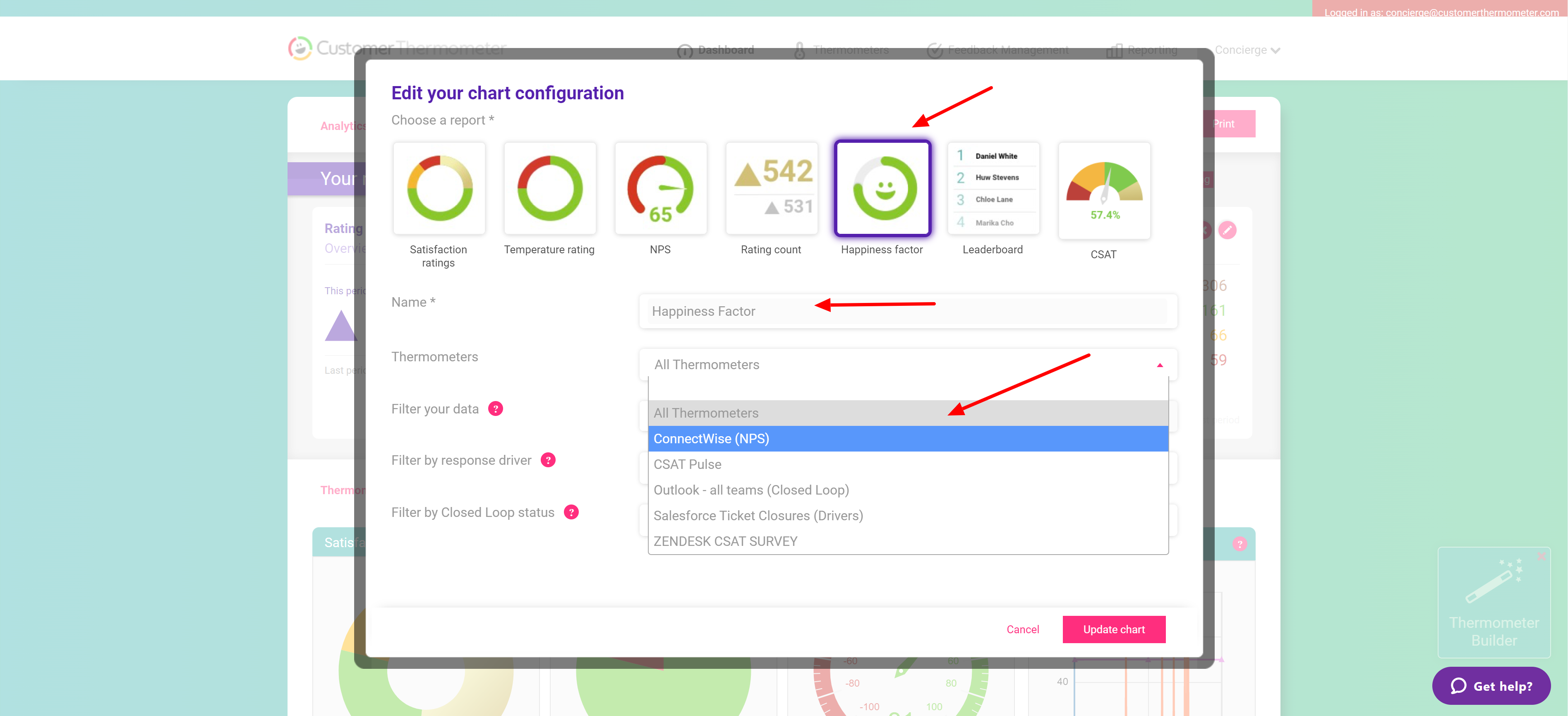
Task: Open the Thermometer Builder widget
Action: pos(1494,603)
